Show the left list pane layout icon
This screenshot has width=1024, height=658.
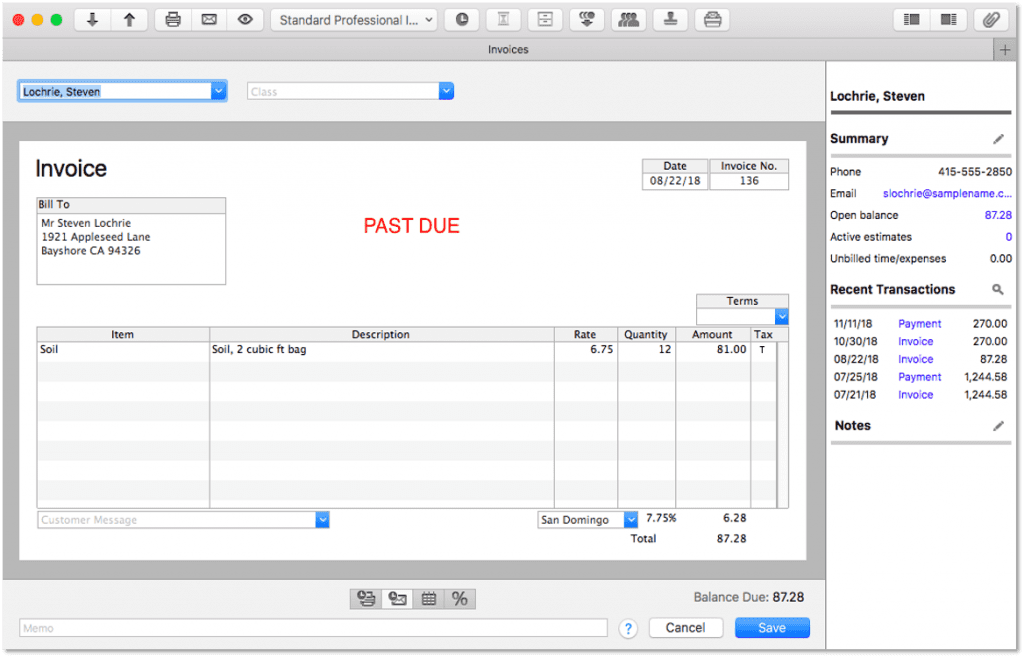pos(911,20)
